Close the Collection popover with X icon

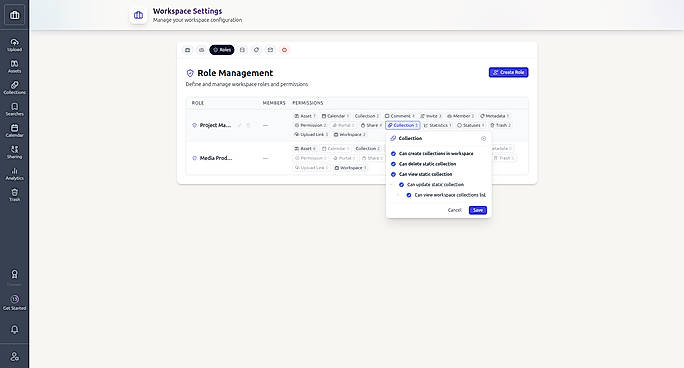click(483, 138)
